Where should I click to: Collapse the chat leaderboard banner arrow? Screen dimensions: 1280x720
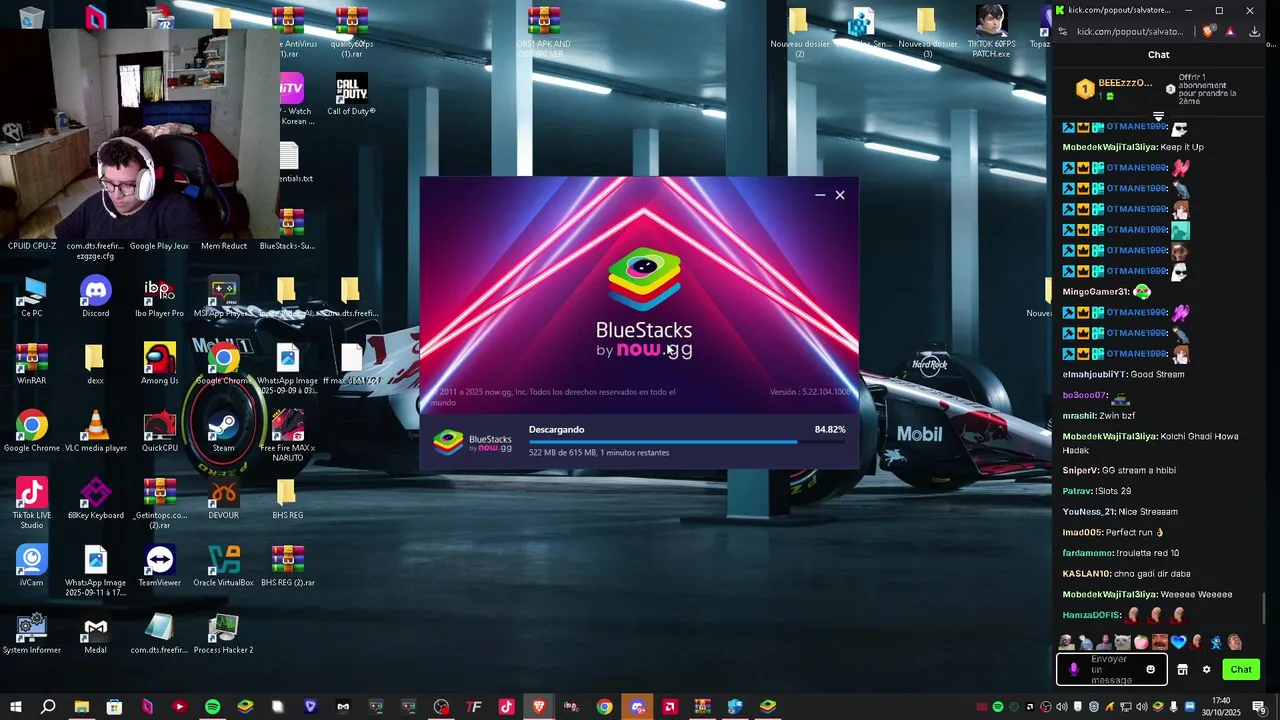(x=1159, y=116)
